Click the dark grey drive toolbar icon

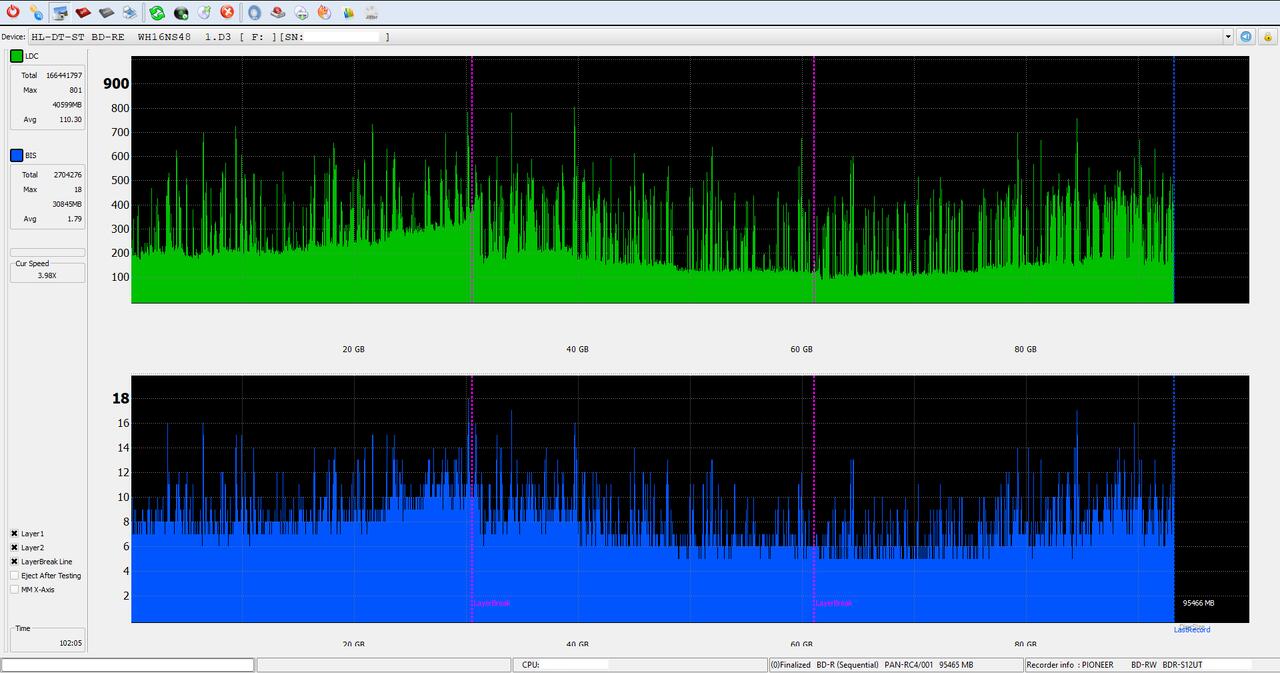(107, 13)
